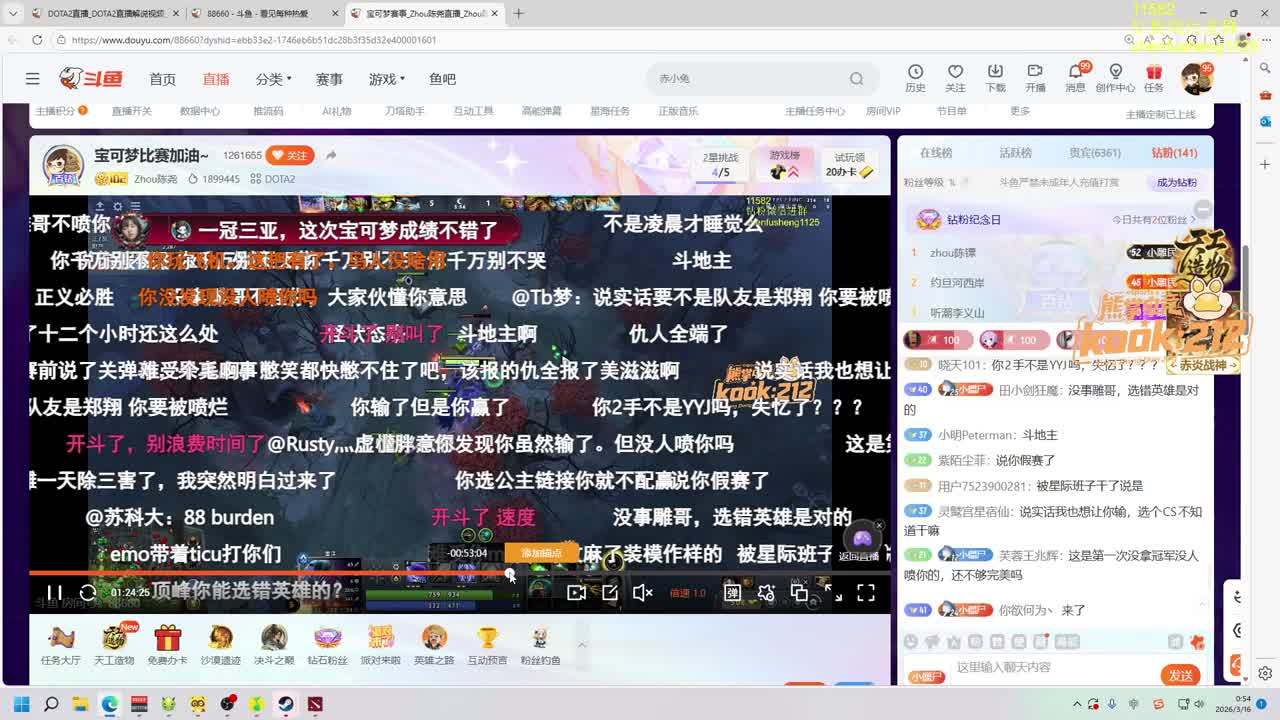Collapse the activity bar with the chevron
This screenshot has height=720, width=1280.
point(581,645)
